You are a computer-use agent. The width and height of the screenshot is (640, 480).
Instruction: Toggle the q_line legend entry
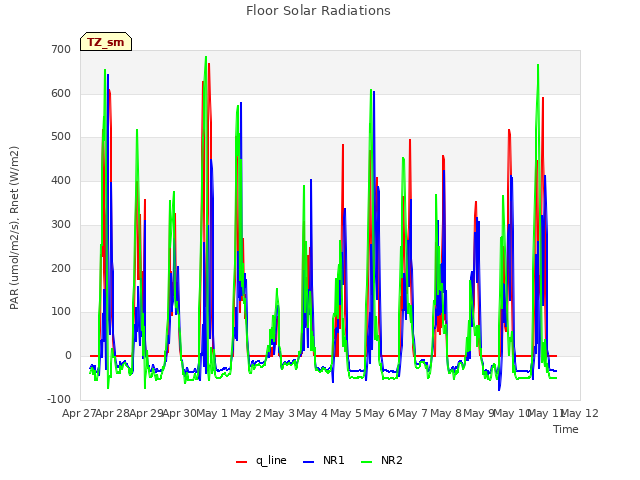click(x=261, y=461)
